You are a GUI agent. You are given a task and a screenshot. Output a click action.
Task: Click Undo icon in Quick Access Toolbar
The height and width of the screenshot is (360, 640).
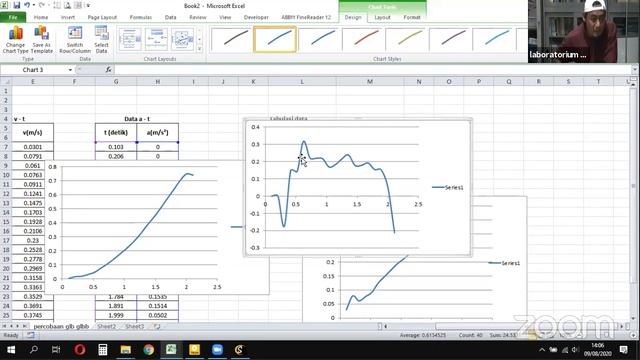[27, 5]
